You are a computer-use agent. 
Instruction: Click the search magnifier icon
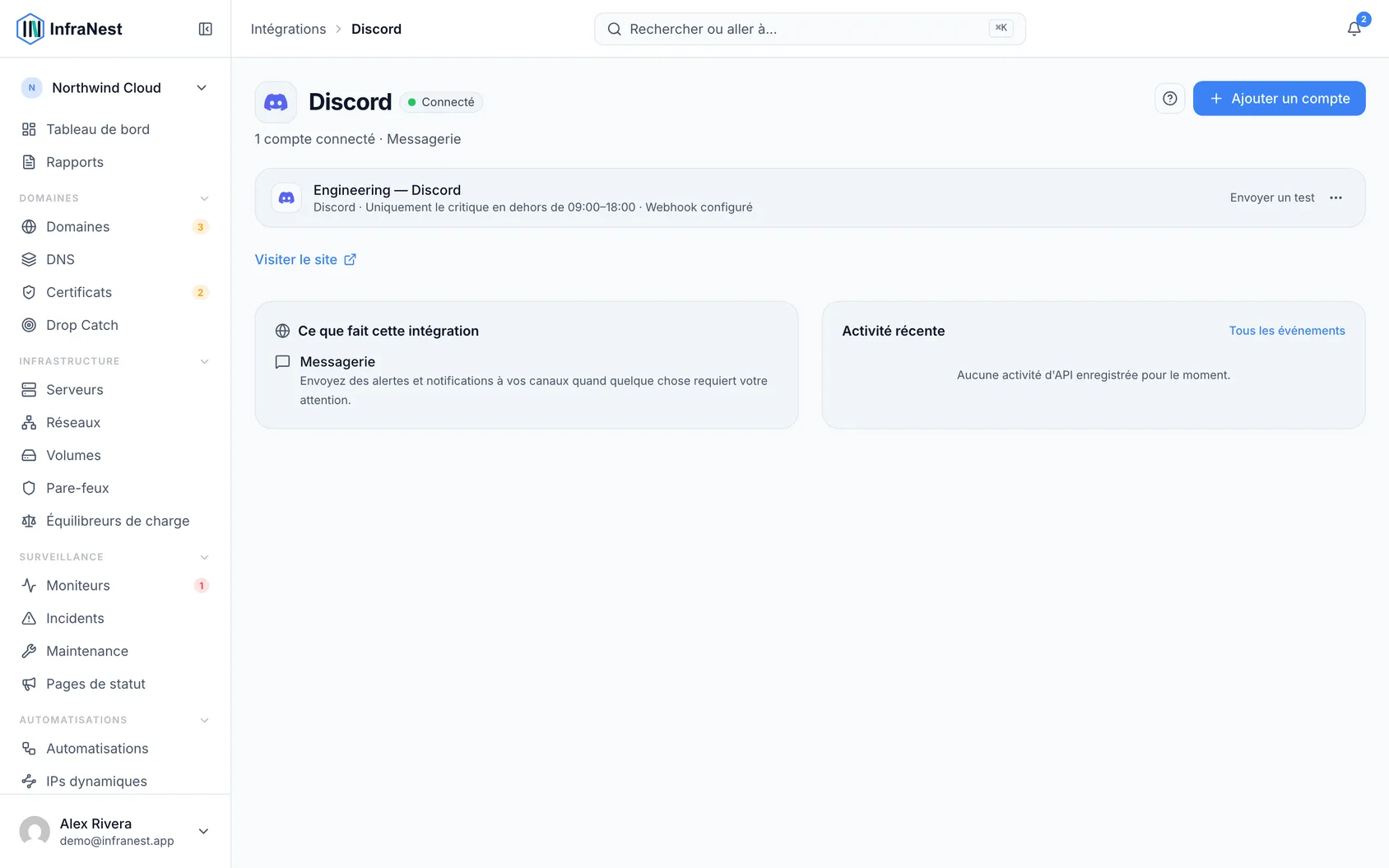coord(614,29)
